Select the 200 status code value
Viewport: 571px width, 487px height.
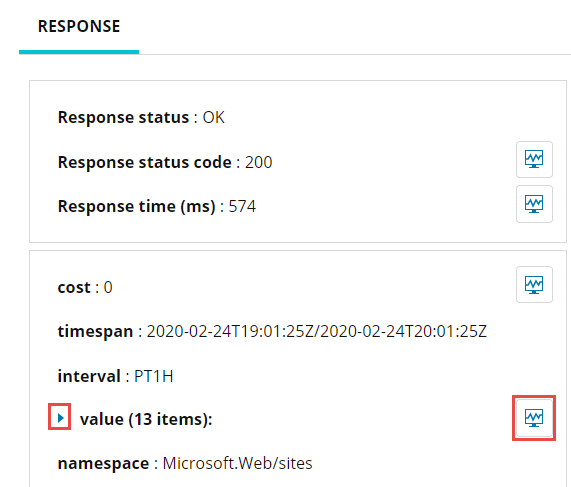[259, 162]
